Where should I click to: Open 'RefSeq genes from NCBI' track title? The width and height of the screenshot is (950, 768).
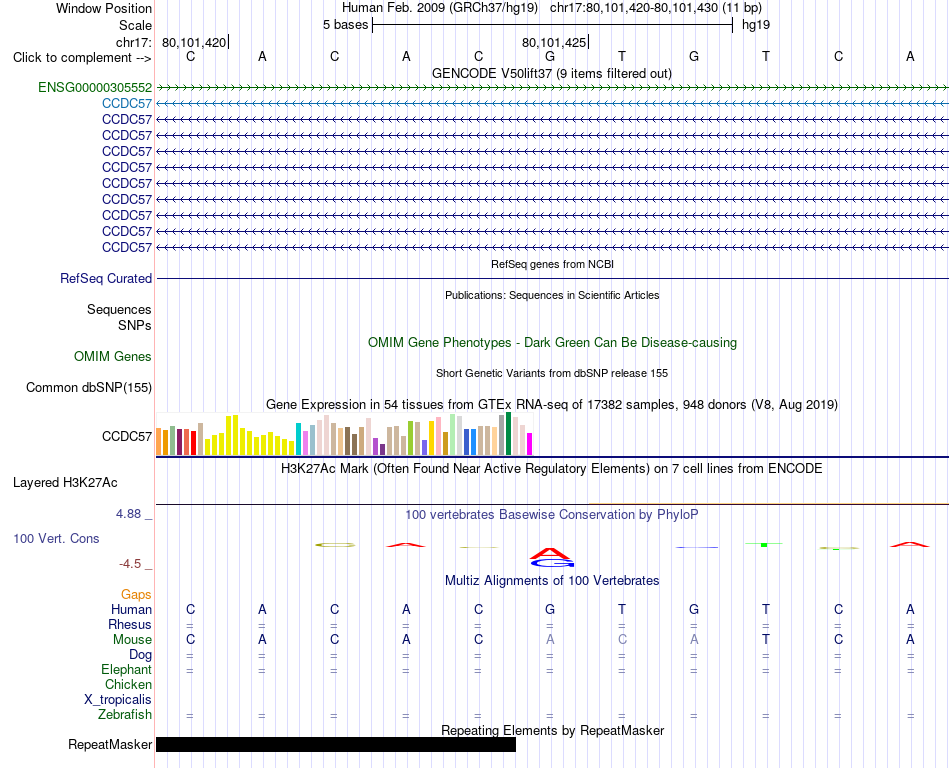click(x=552, y=264)
